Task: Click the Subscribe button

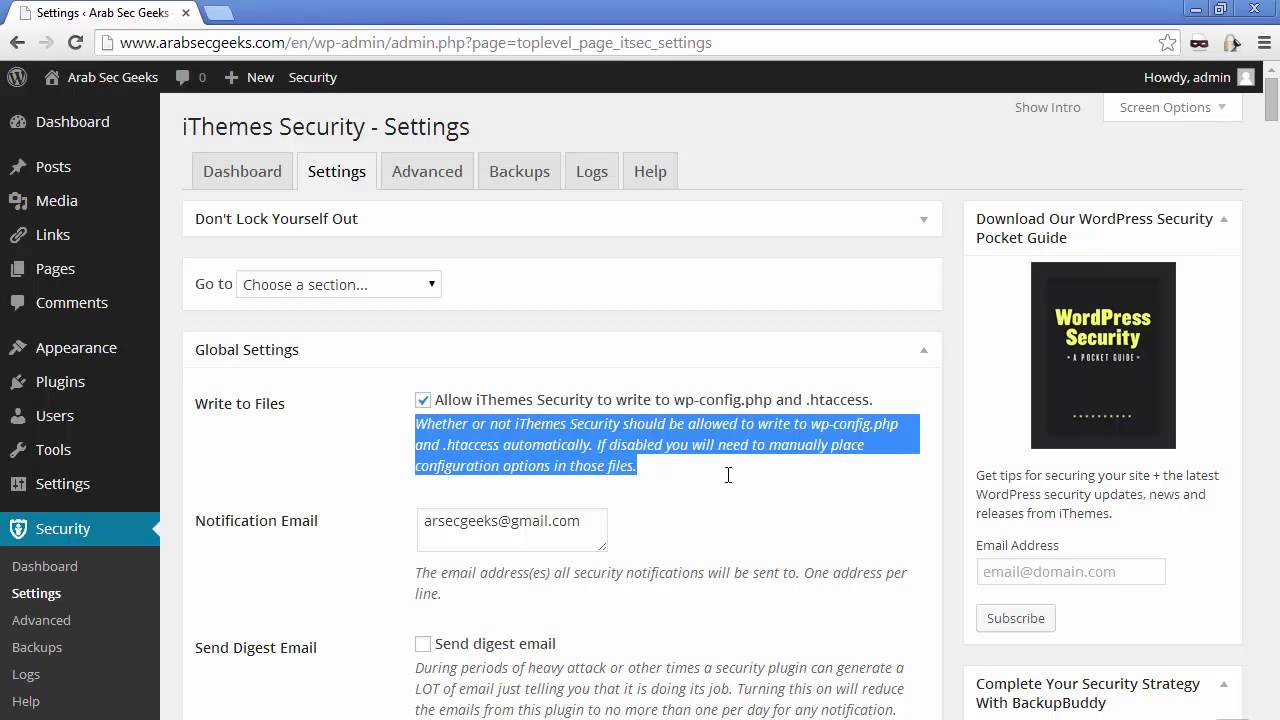Action: (1016, 618)
